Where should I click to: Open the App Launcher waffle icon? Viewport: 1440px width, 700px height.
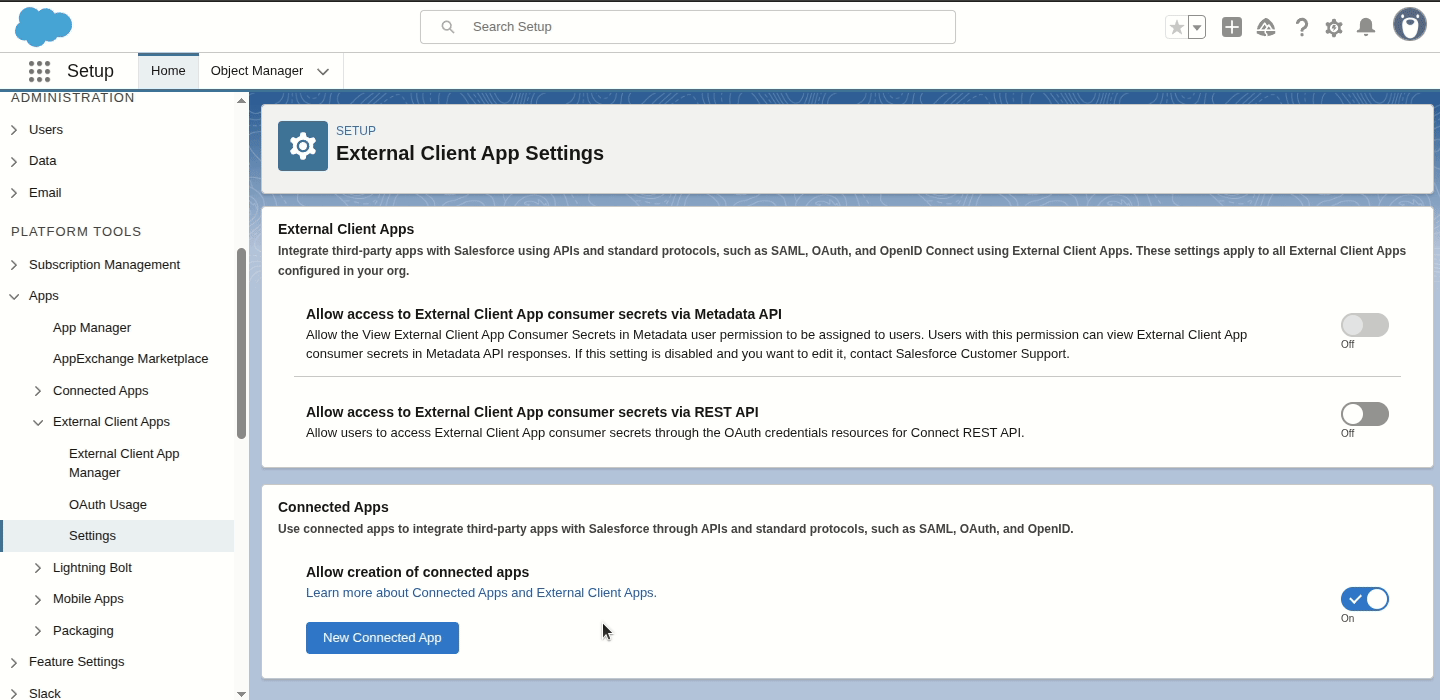(x=39, y=71)
